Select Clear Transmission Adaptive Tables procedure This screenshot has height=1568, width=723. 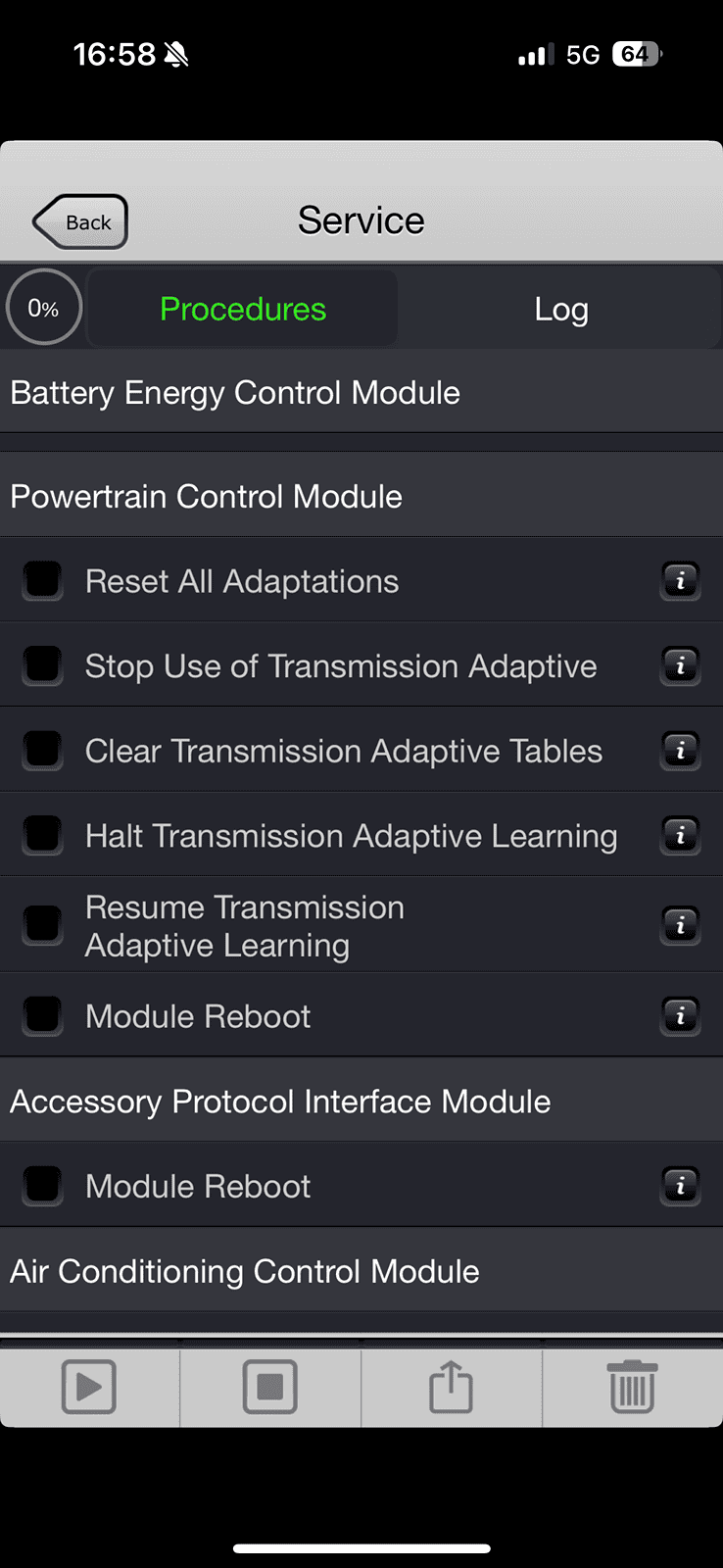coord(42,750)
